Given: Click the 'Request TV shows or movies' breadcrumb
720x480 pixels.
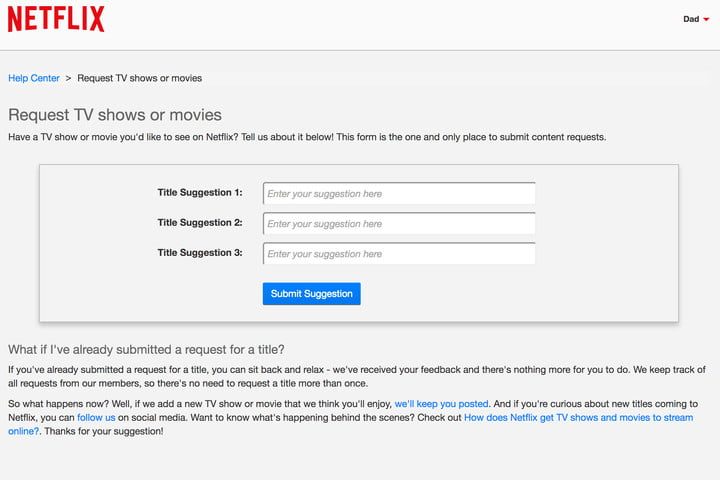Looking at the screenshot, I should pos(140,78).
